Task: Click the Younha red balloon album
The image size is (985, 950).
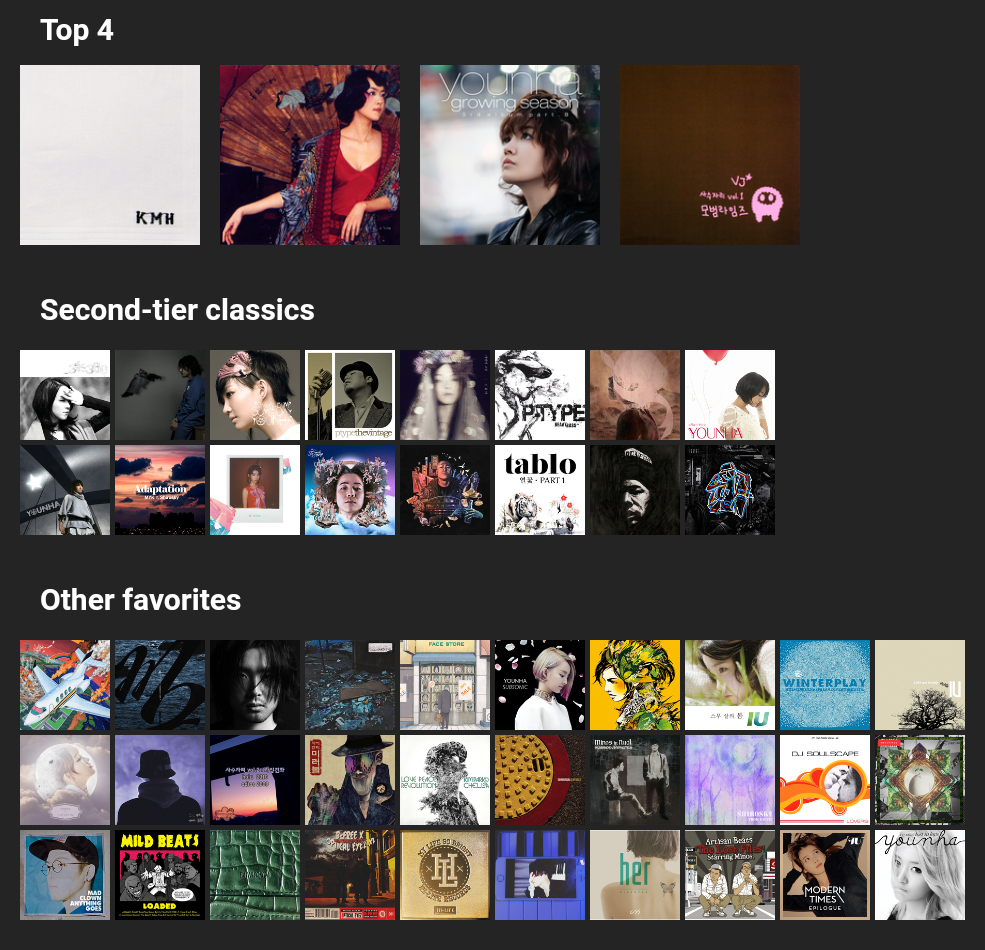Action: click(730, 395)
